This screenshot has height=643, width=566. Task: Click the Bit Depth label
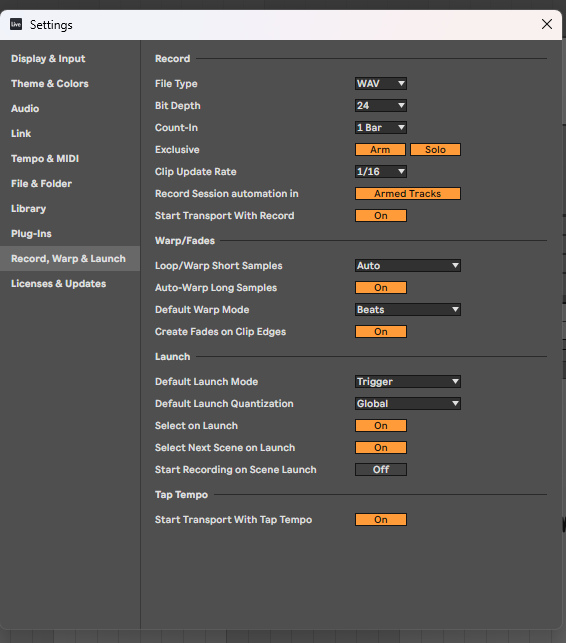pos(178,106)
